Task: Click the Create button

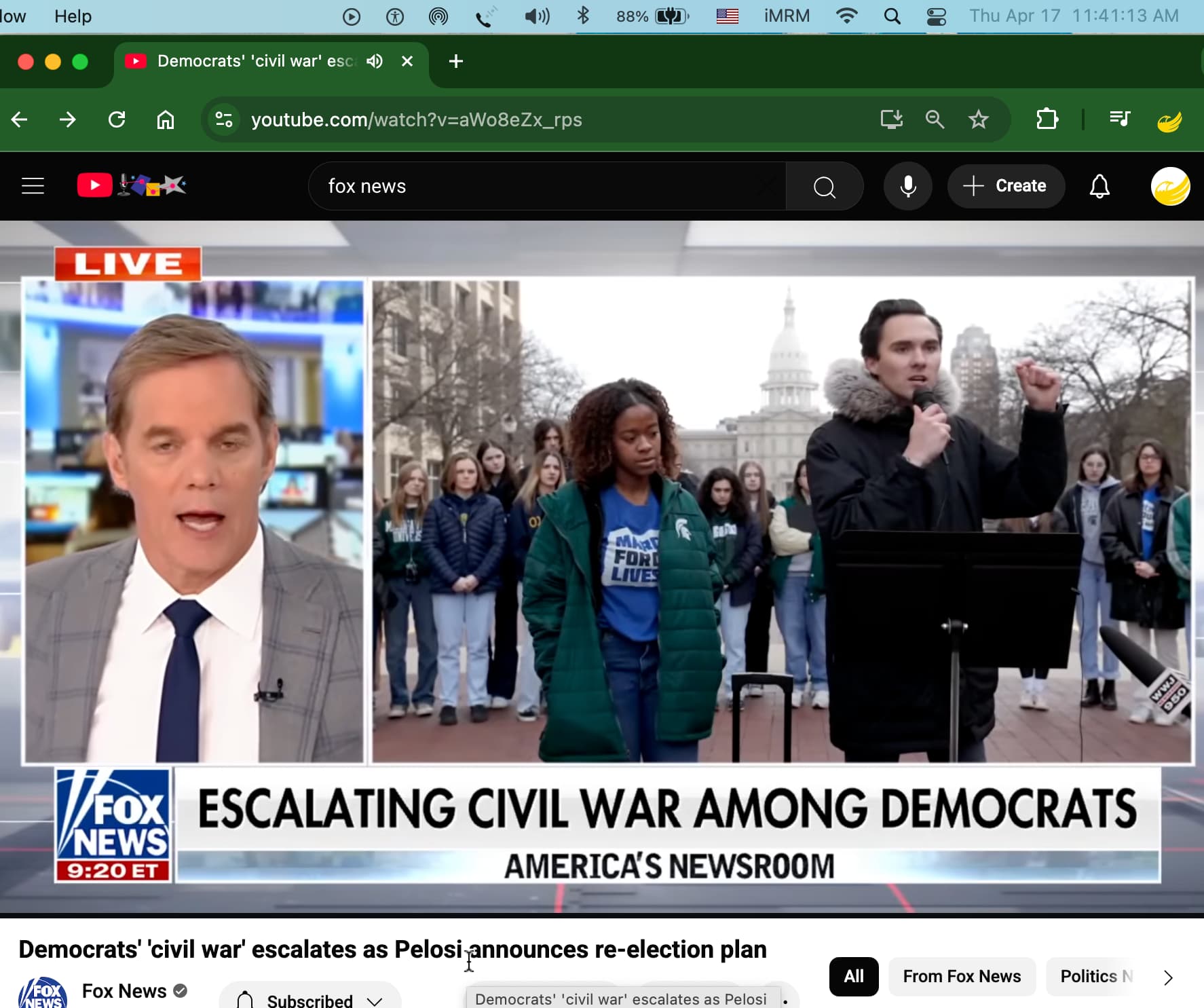Action: (x=1005, y=186)
